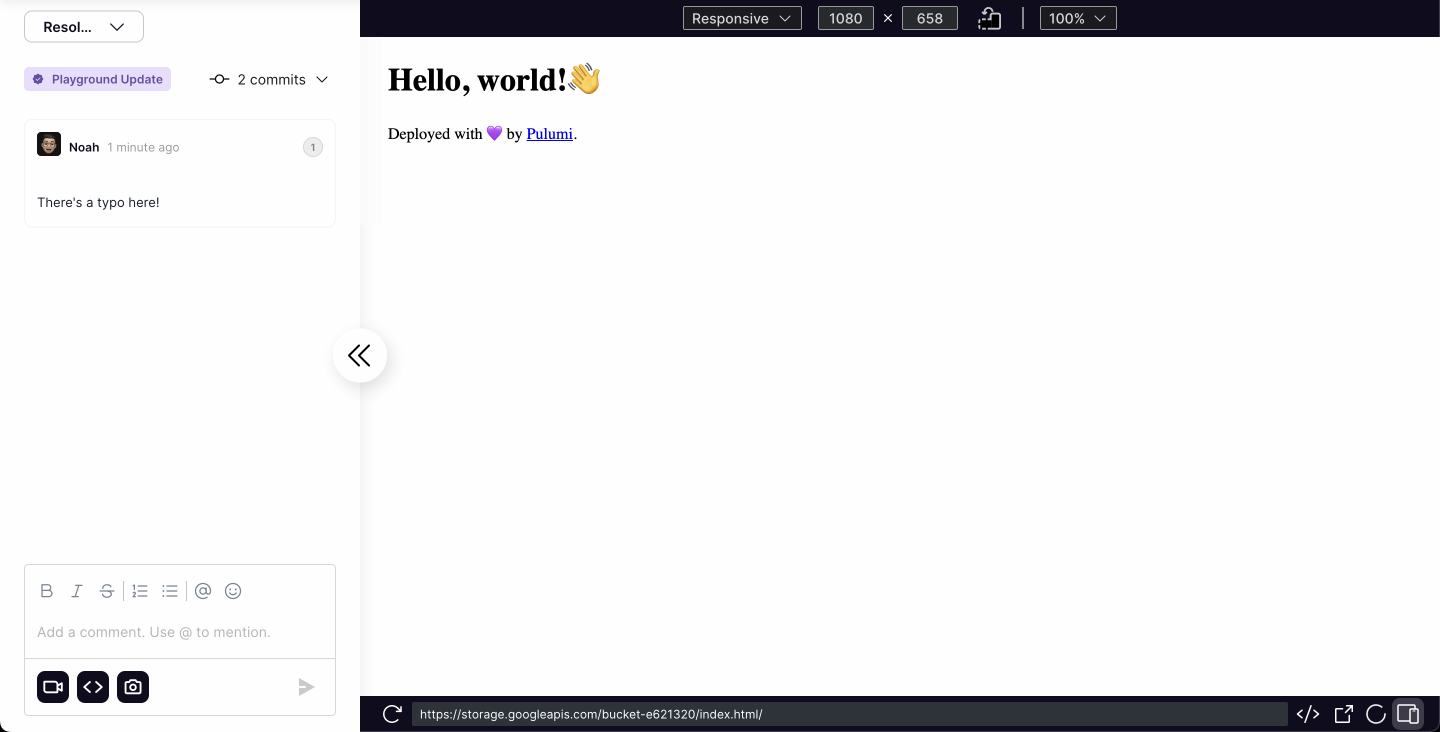
Task: Click the code snippet icon in comment box
Action: coord(93,687)
